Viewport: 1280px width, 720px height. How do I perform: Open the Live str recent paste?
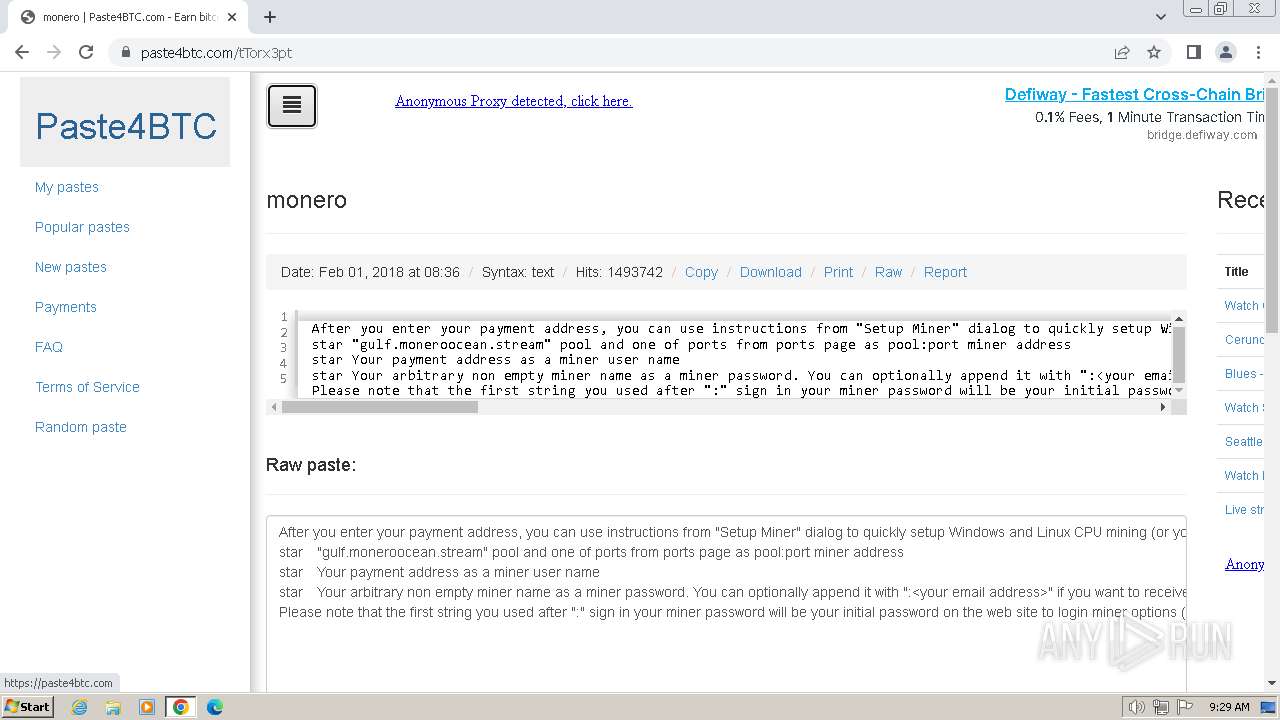click(x=1244, y=509)
